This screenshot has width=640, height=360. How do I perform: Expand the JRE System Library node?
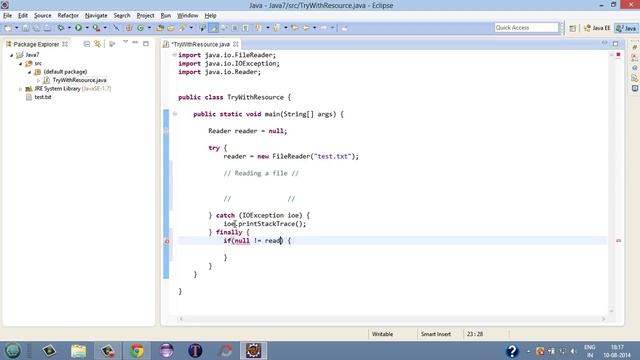[20, 89]
